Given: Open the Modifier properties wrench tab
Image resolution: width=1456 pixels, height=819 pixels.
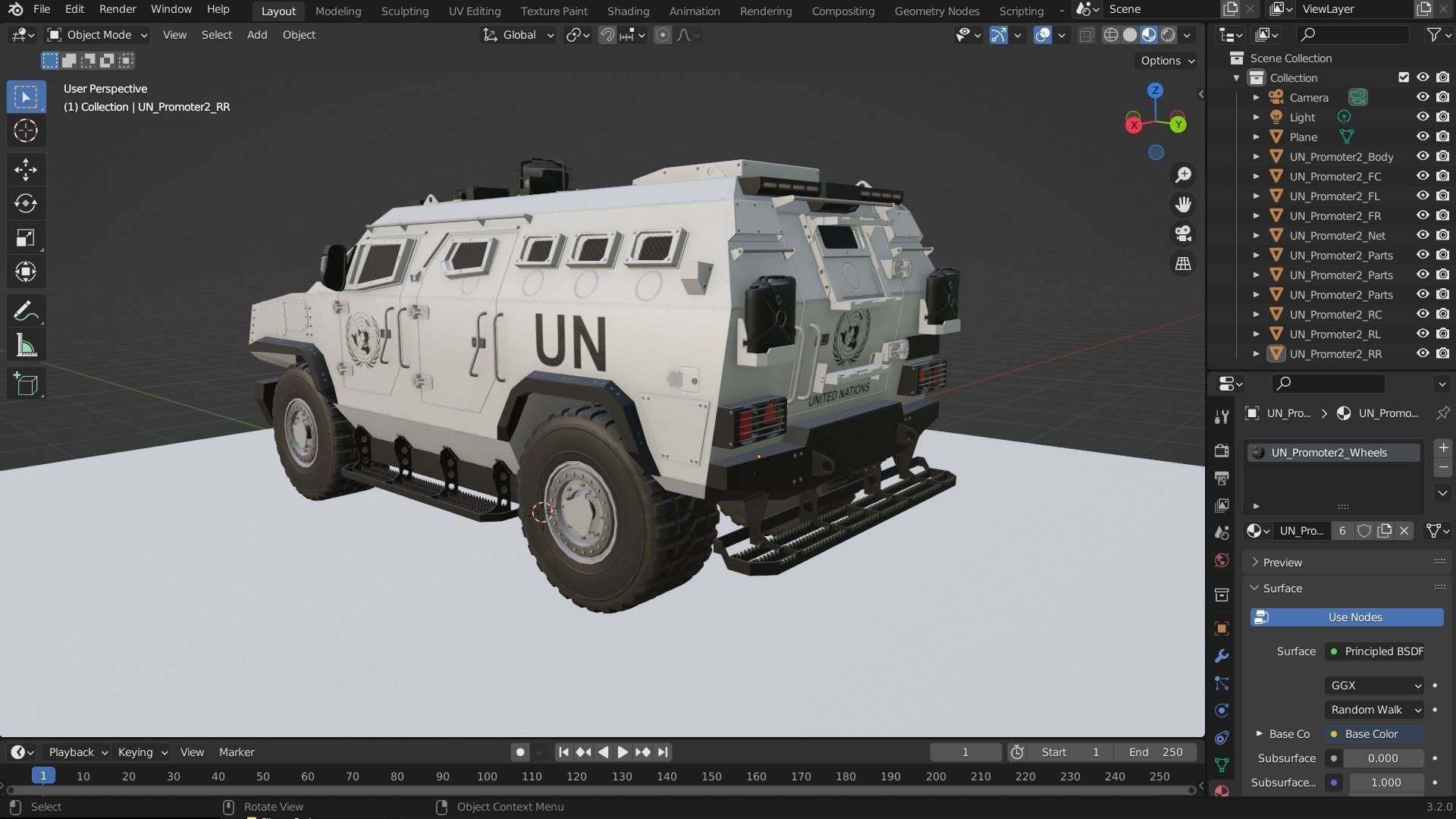Looking at the screenshot, I should 1222,656.
